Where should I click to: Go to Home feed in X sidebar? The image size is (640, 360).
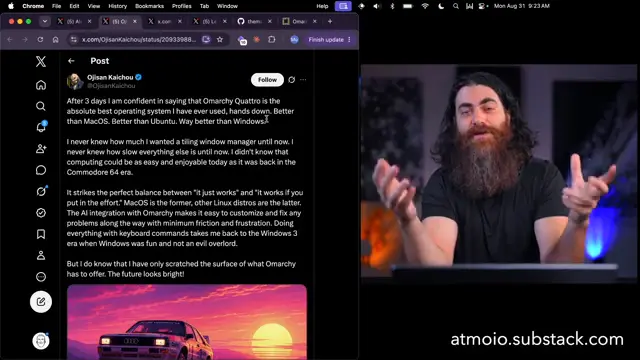tap(41, 85)
